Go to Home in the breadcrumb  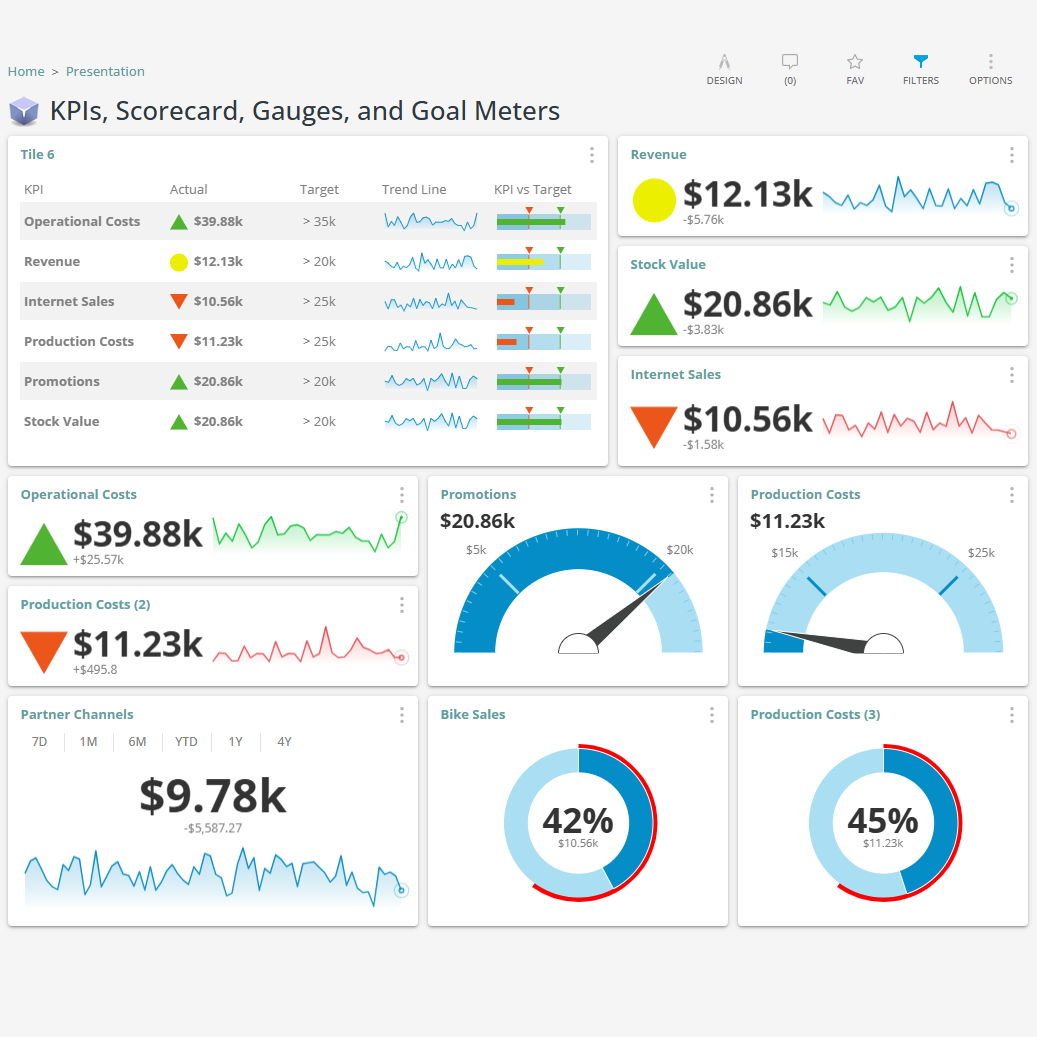(26, 72)
